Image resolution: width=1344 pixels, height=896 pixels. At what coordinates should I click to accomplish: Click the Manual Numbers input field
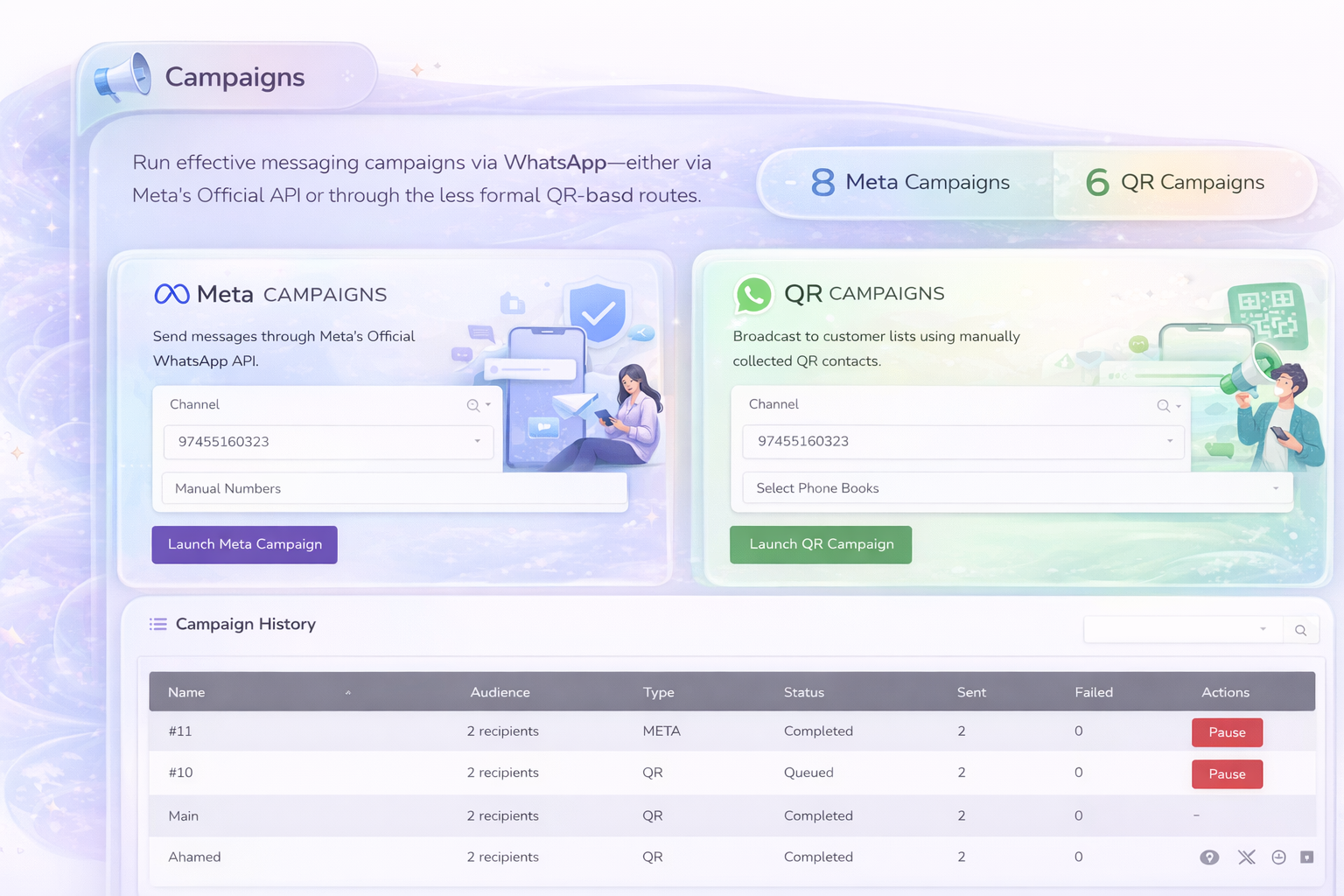[x=395, y=488]
